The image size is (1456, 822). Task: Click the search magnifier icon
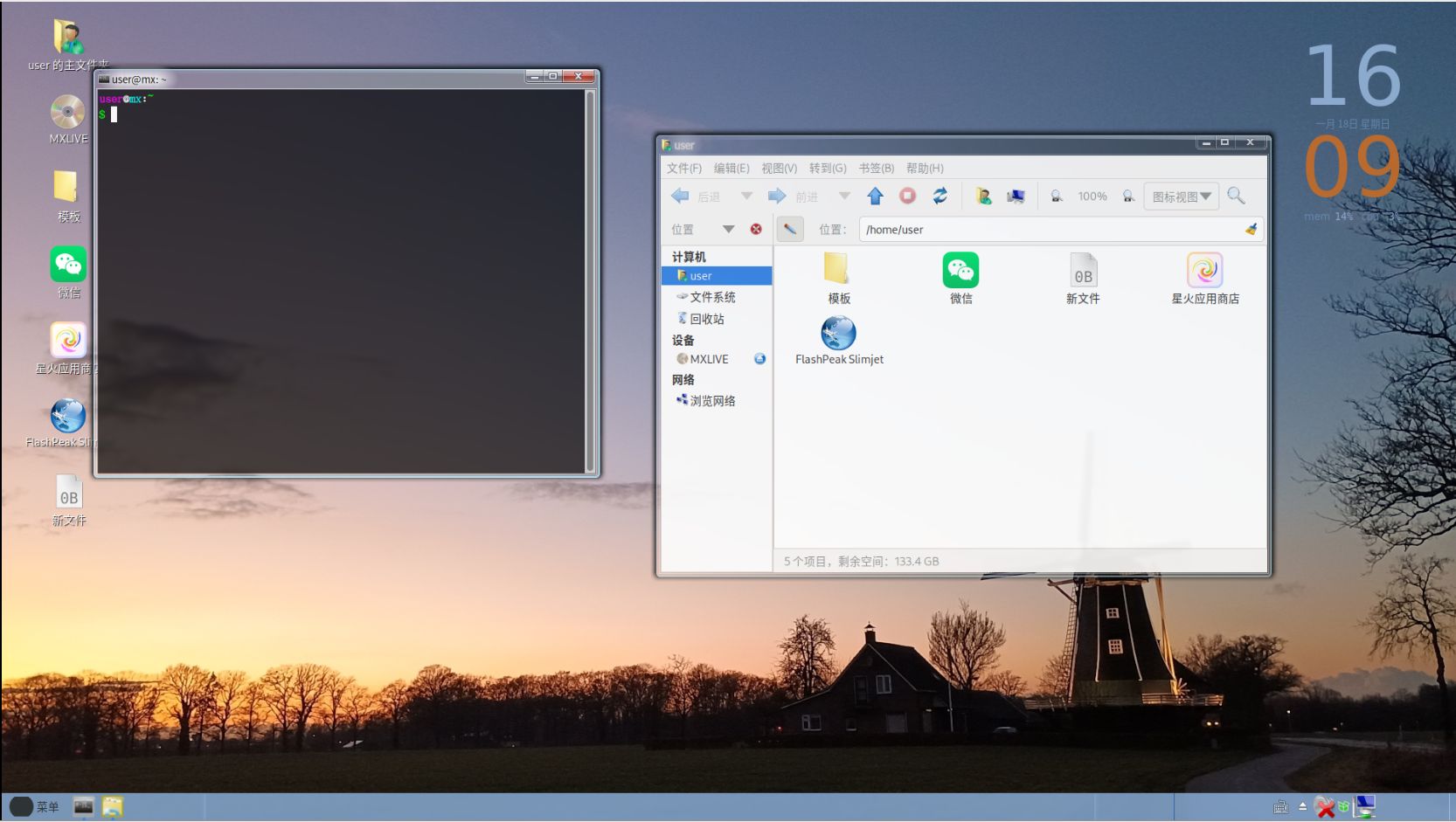point(1236,197)
